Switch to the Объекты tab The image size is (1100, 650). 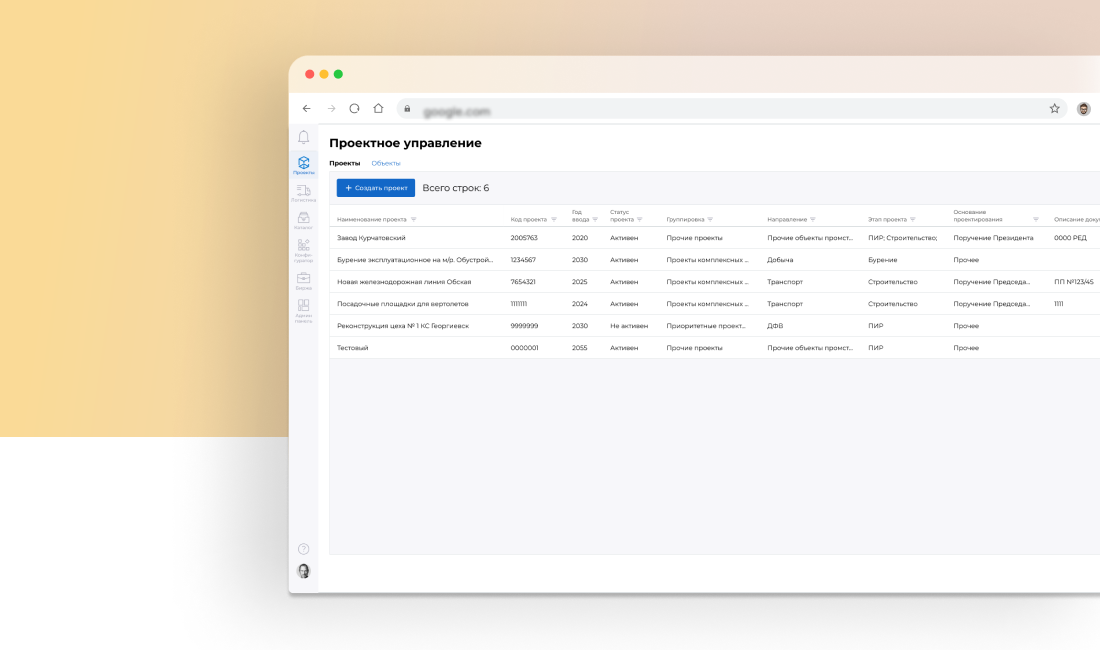[x=386, y=162]
